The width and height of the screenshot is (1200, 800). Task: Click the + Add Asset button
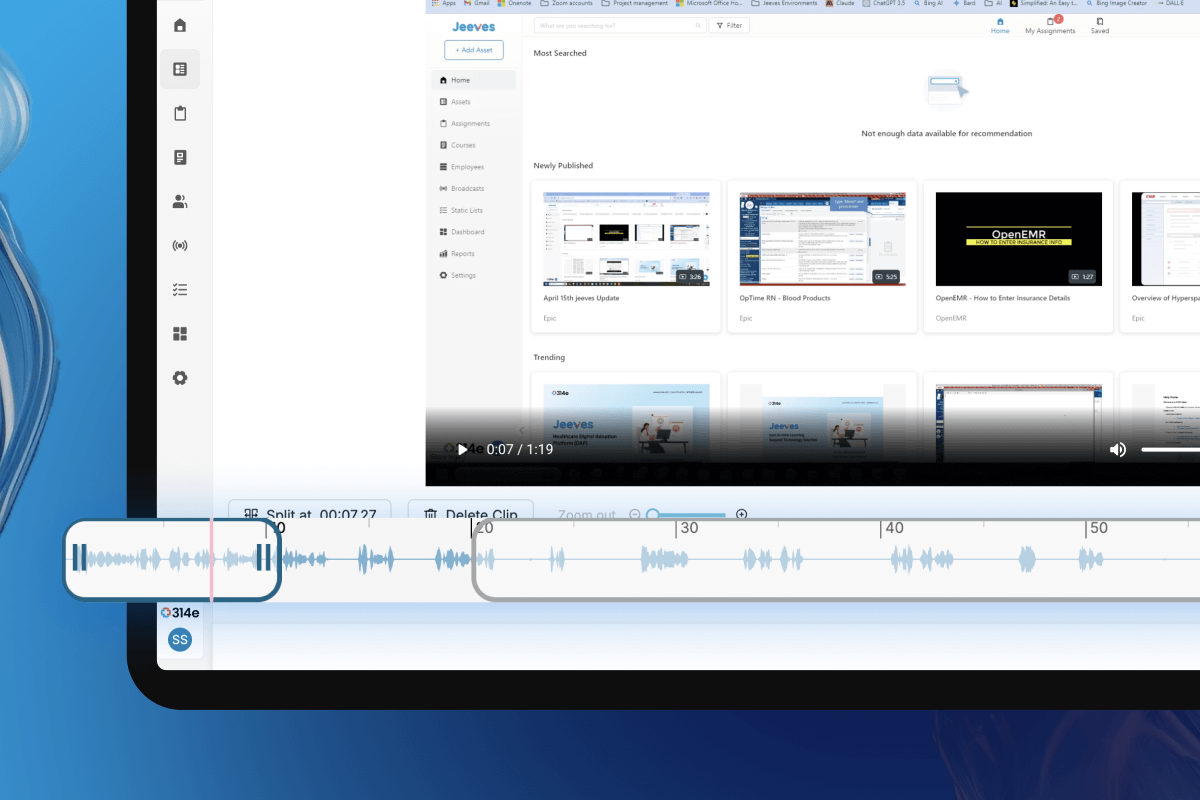click(x=474, y=50)
